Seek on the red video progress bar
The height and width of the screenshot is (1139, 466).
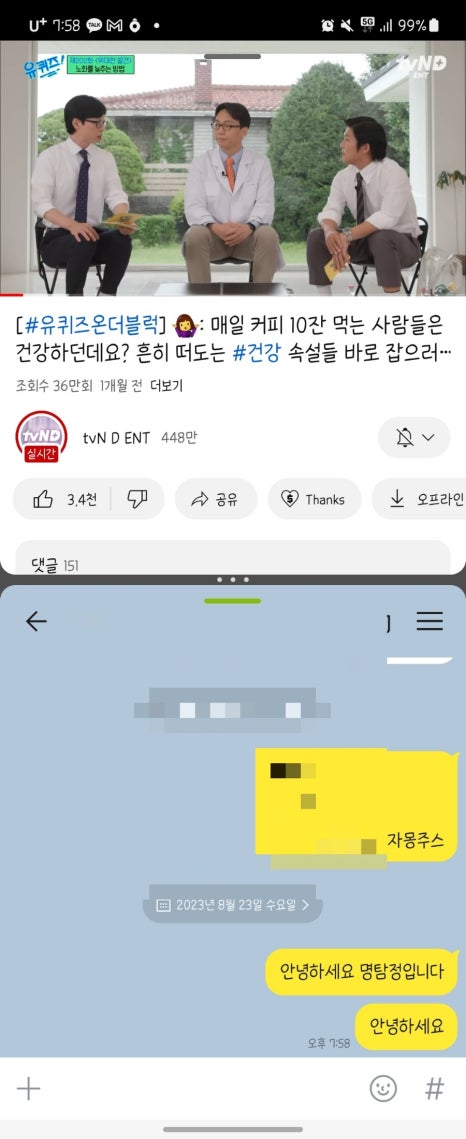click(233, 295)
